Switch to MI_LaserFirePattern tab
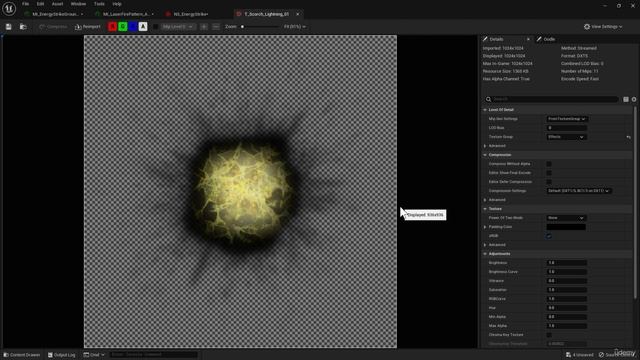 (x=126, y=14)
